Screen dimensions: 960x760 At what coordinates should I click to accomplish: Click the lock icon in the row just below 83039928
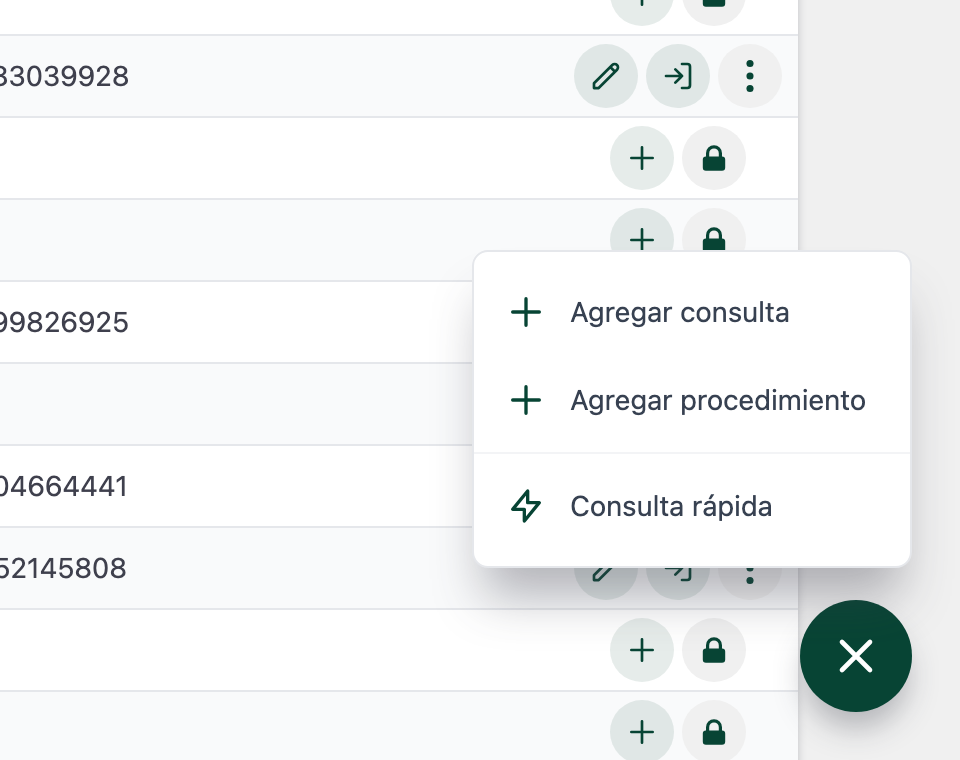click(714, 159)
